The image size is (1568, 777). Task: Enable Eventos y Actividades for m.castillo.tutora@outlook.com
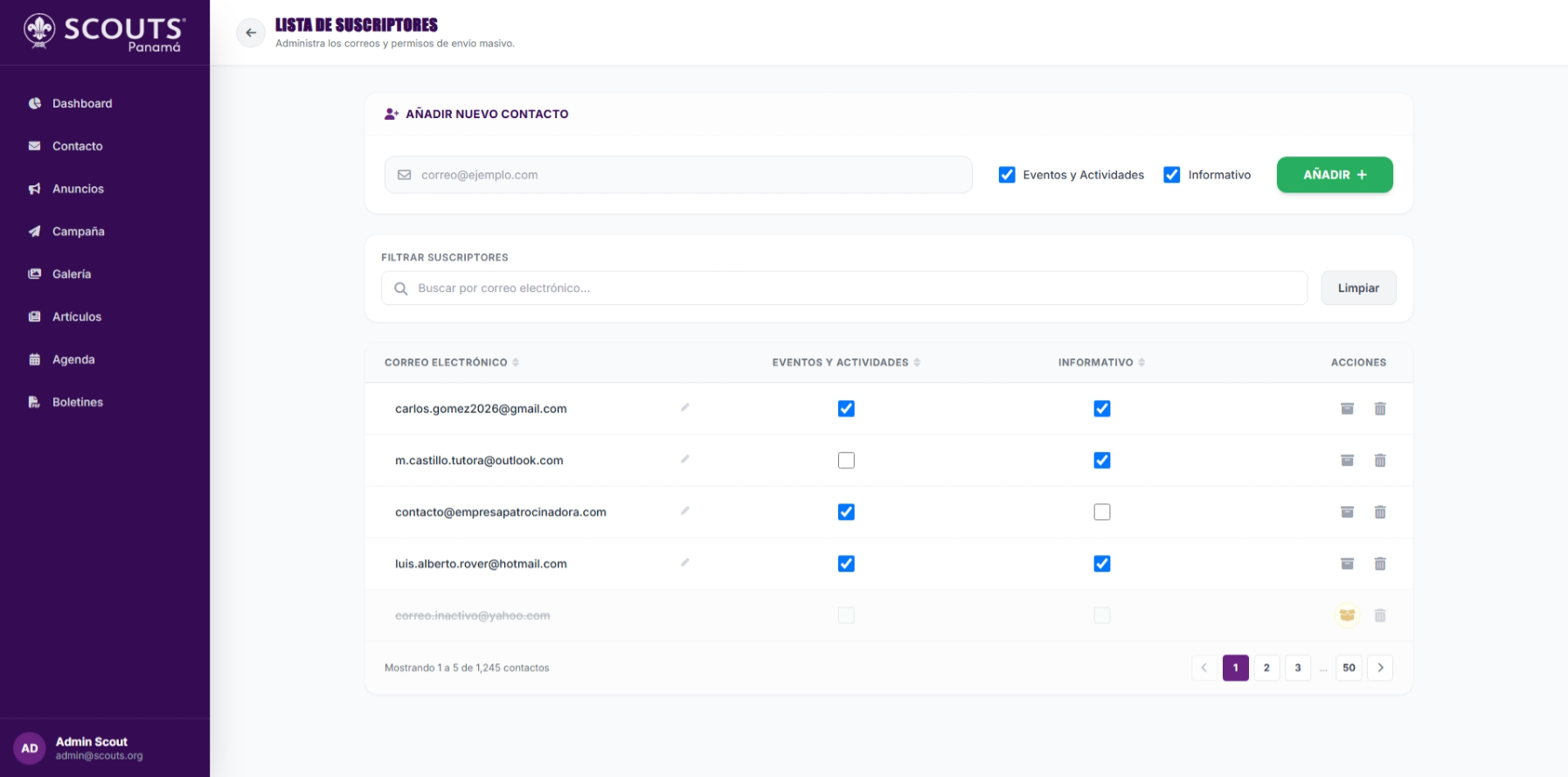click(846, 461)
